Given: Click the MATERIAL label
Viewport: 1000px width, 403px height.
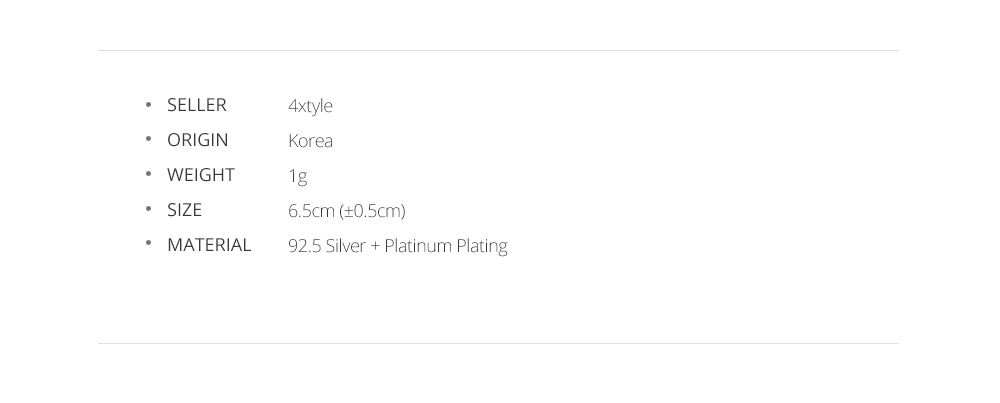Looking at the screenshot, I should click(209, 245).
